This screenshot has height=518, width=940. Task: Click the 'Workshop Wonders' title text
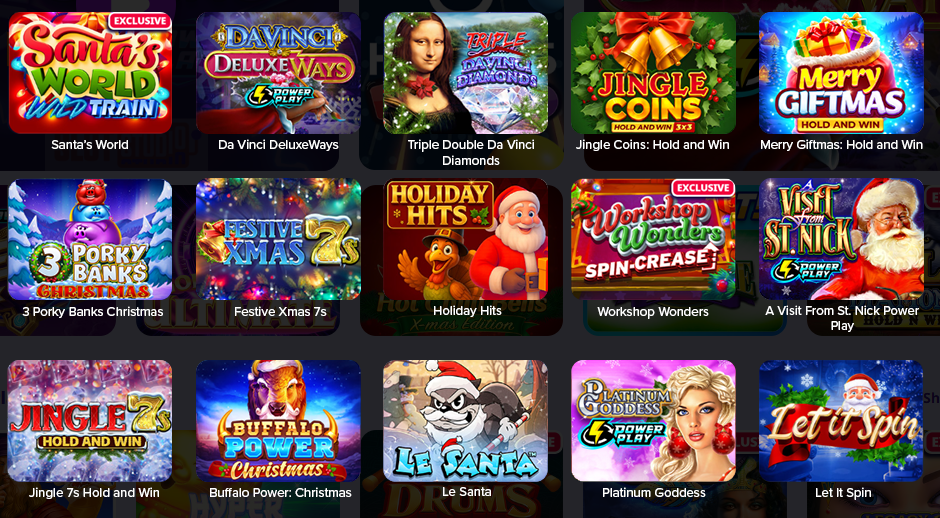pos(653,312)
